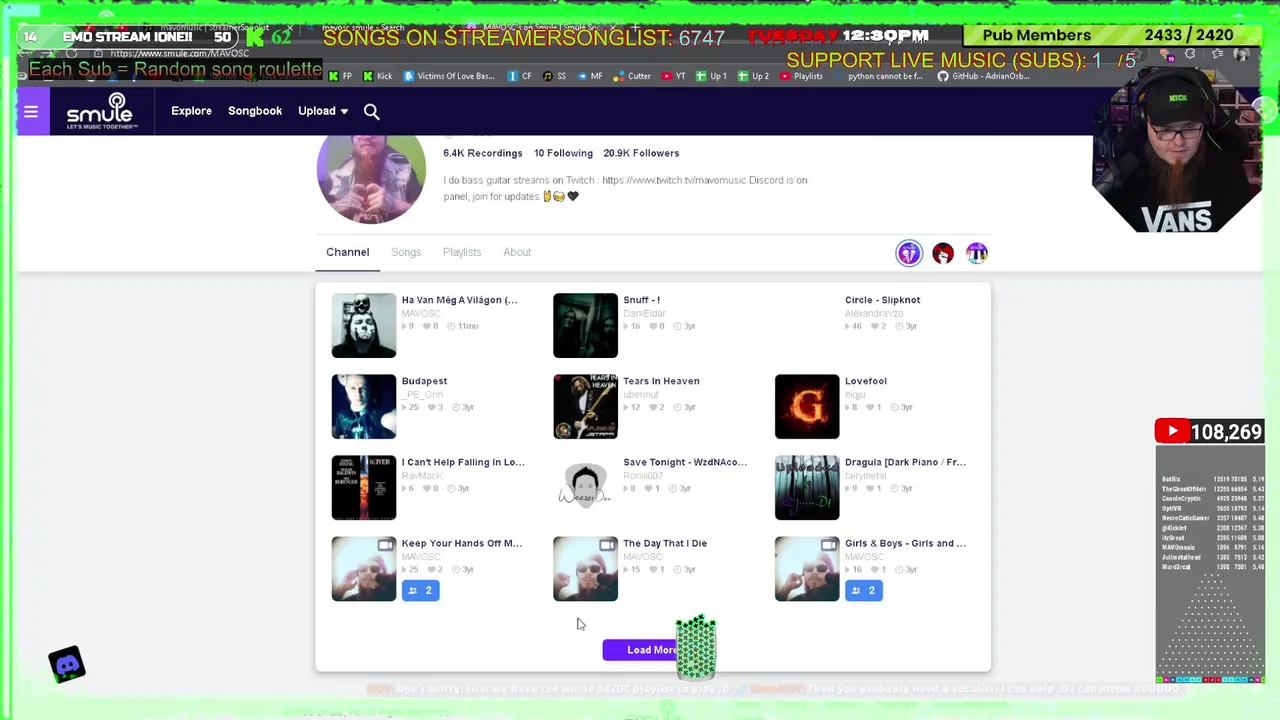Open the FP bookmark
The width and height of the screenshot is (1280, 720).
pyautogui.click(x=341, y=76)
